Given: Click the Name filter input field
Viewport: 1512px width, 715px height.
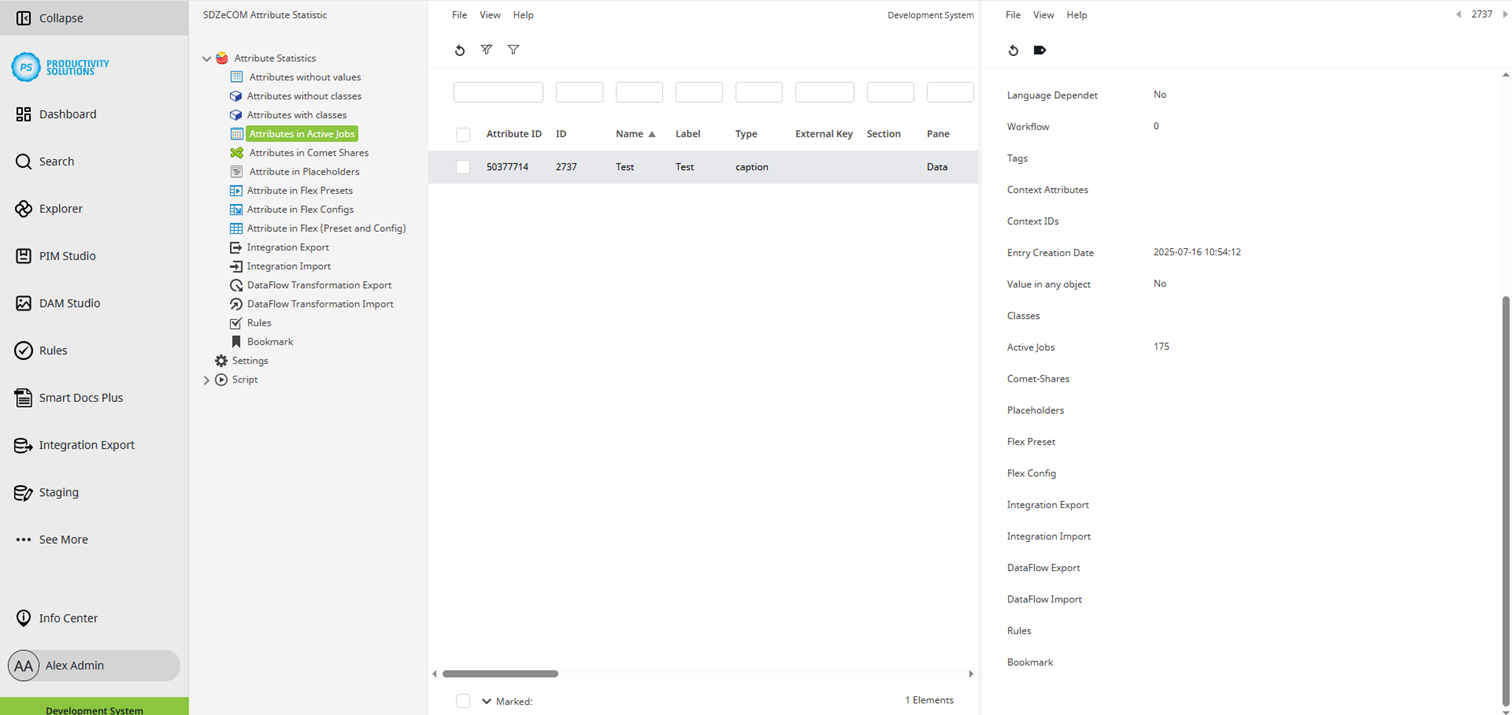Looking at the screenshot, I should point(638,91).
